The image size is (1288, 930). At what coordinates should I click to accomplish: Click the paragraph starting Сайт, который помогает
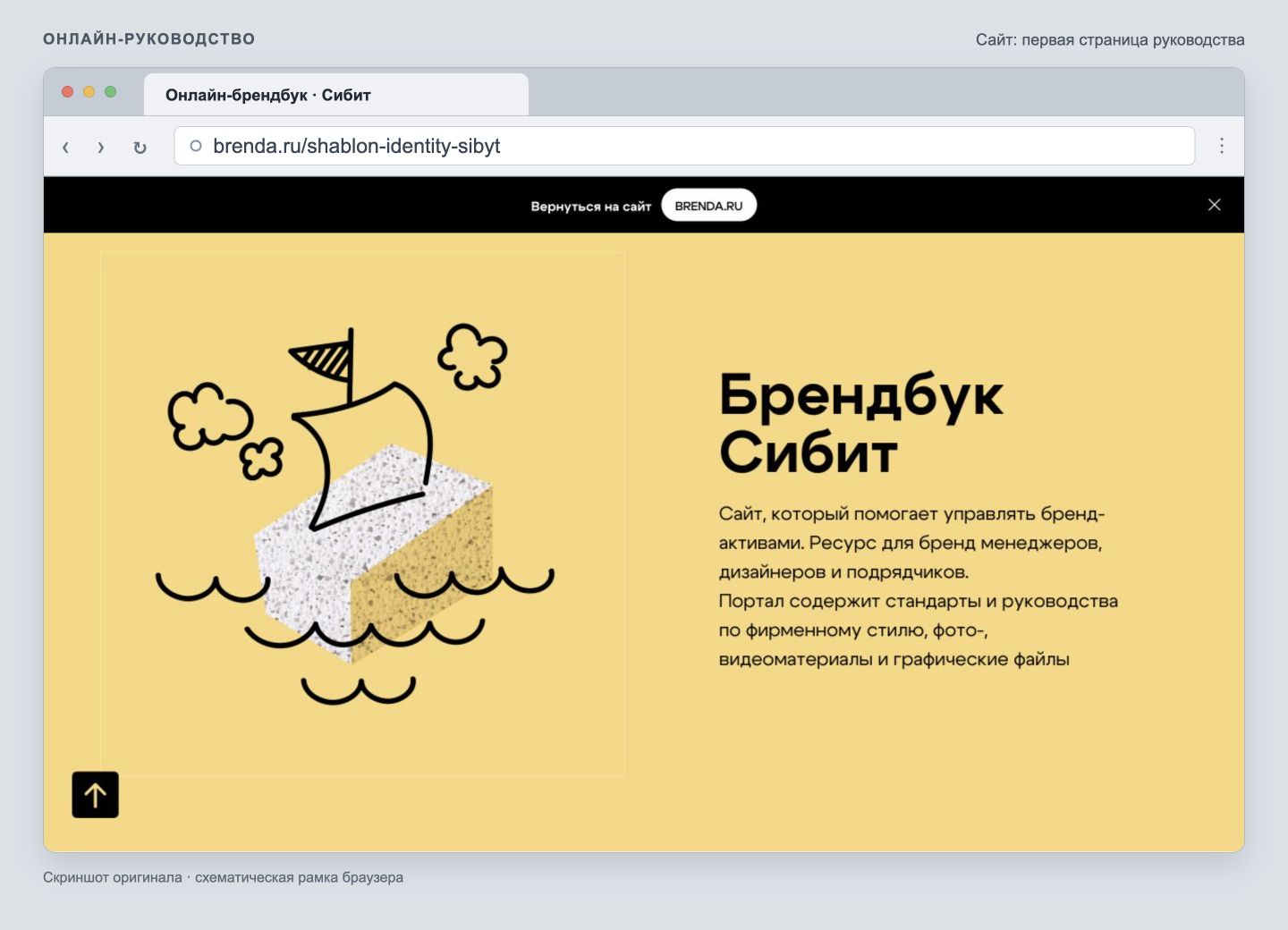919,587
